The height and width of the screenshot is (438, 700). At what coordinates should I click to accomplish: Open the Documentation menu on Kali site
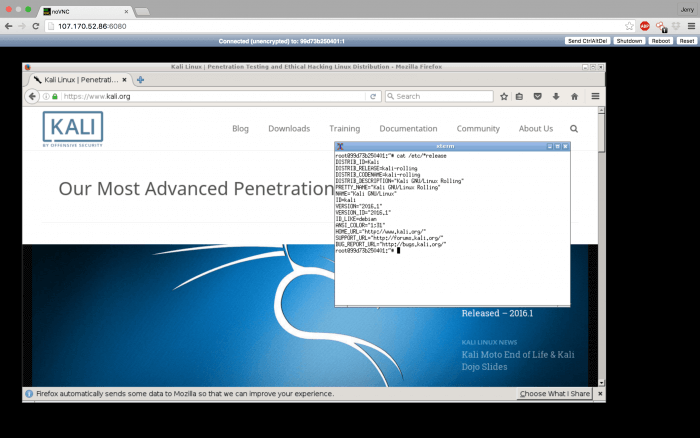point(408,129)
